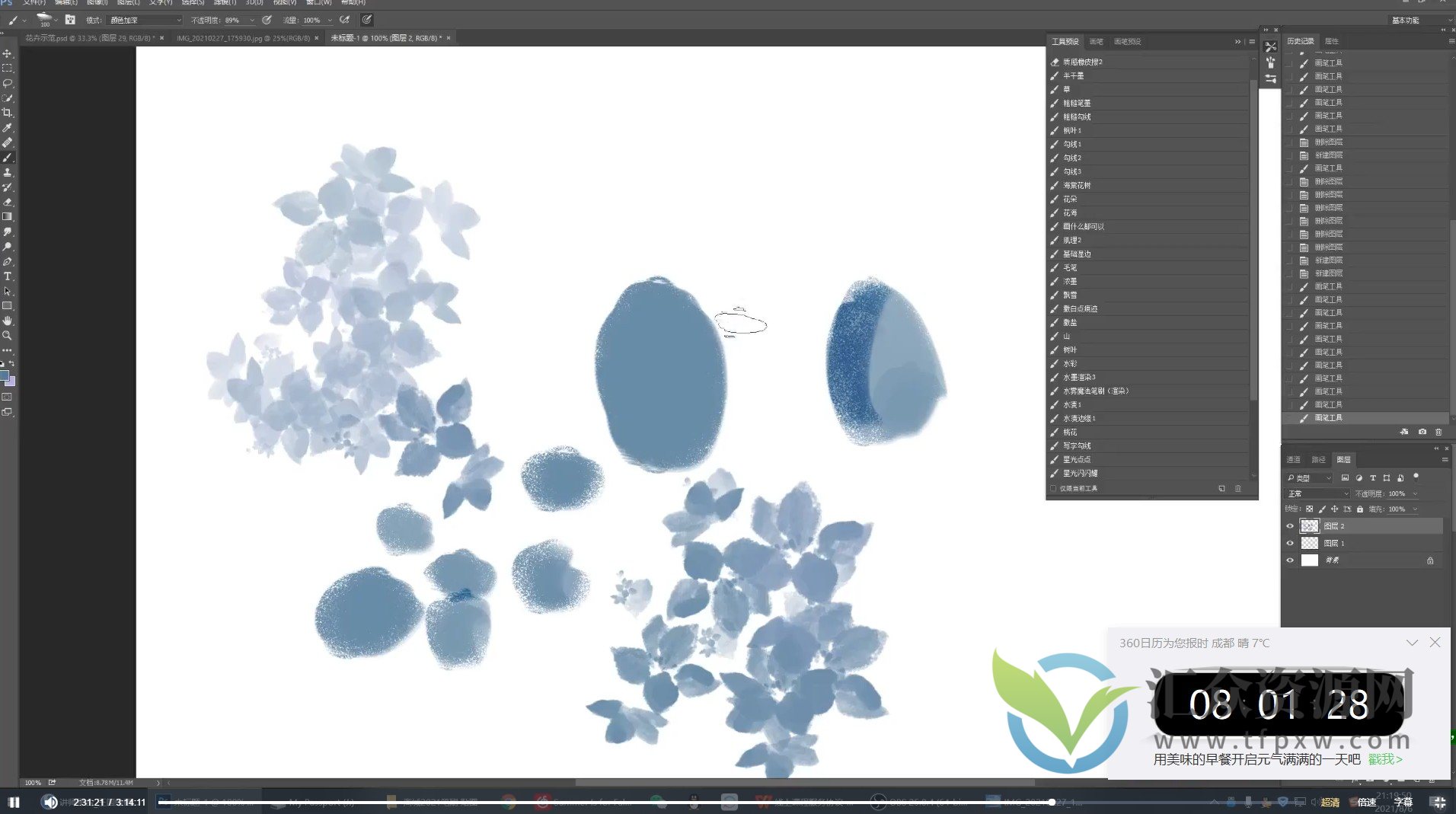
Task: Toggle visibility of 图层 1 layer
Action: [x=1290, y=544]
